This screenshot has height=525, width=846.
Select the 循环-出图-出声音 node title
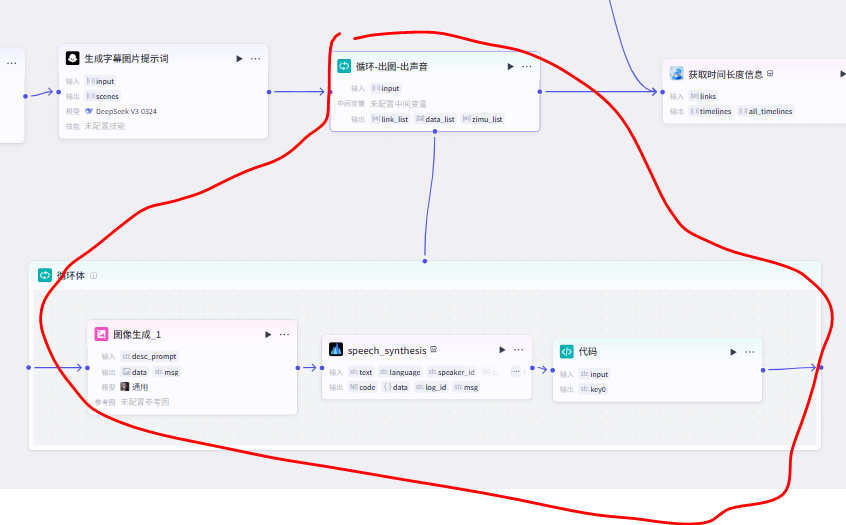click(x=392, y=66)
